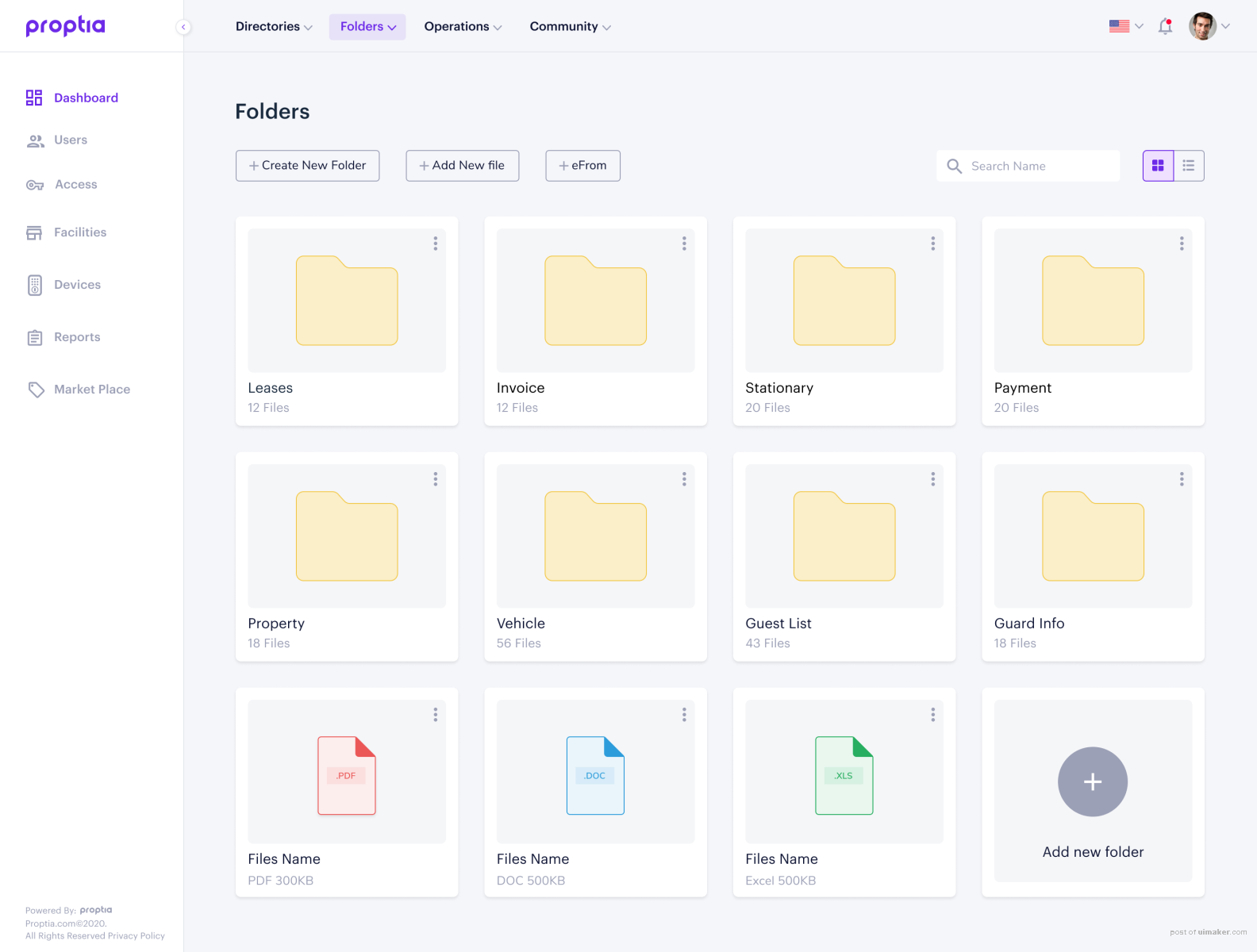Click the '43 Files' count under Guest List

tap(768, 643)
